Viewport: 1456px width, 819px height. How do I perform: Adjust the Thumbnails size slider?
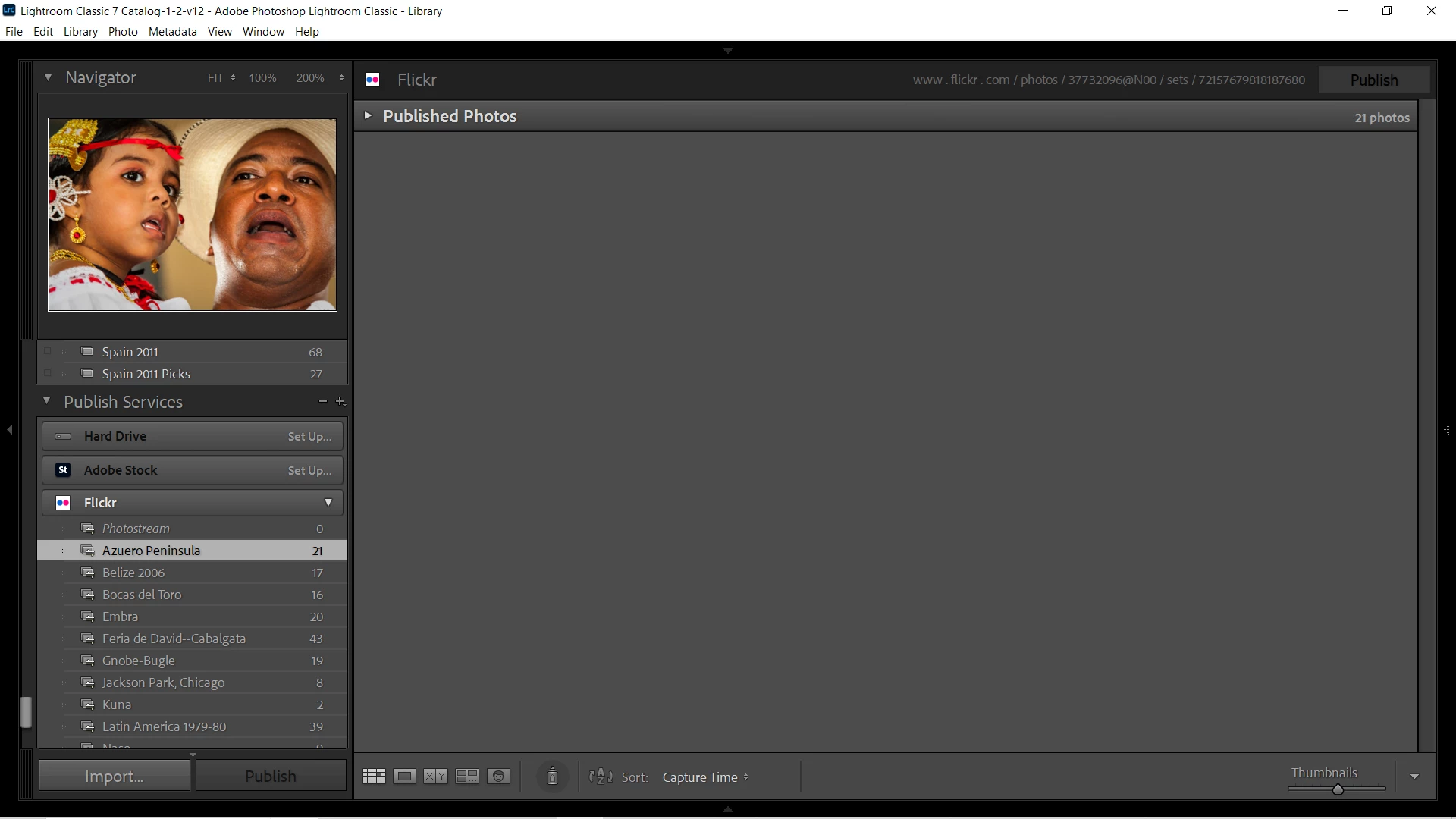[1338, 789]
